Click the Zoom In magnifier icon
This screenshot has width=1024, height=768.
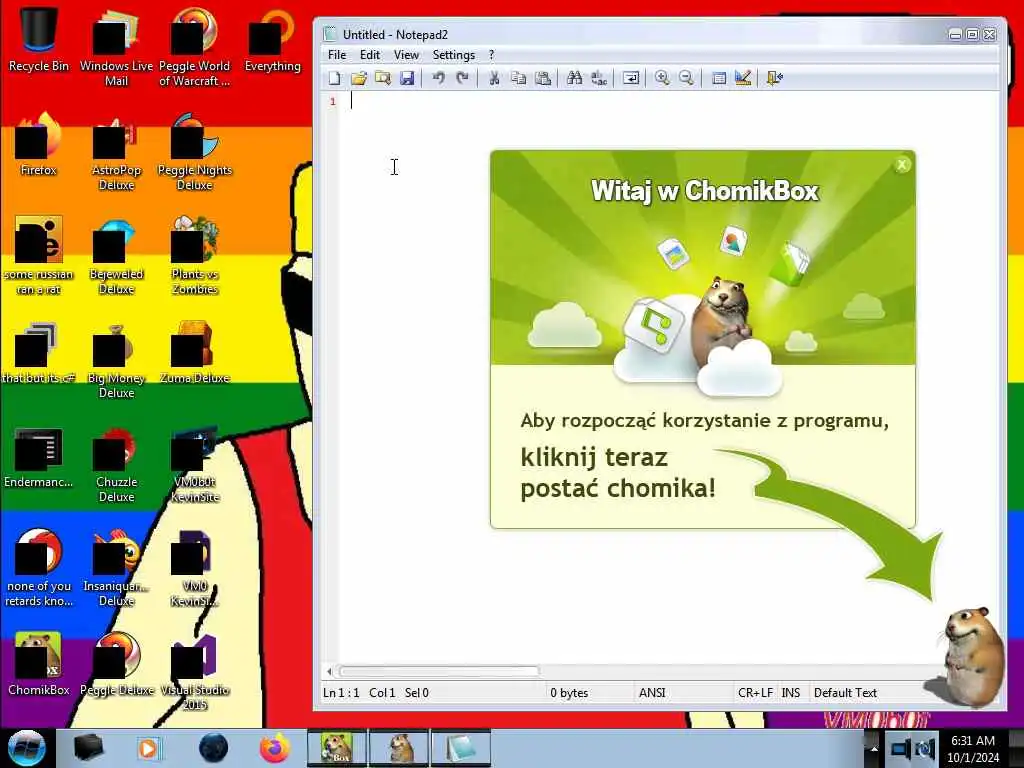point(662,78)
